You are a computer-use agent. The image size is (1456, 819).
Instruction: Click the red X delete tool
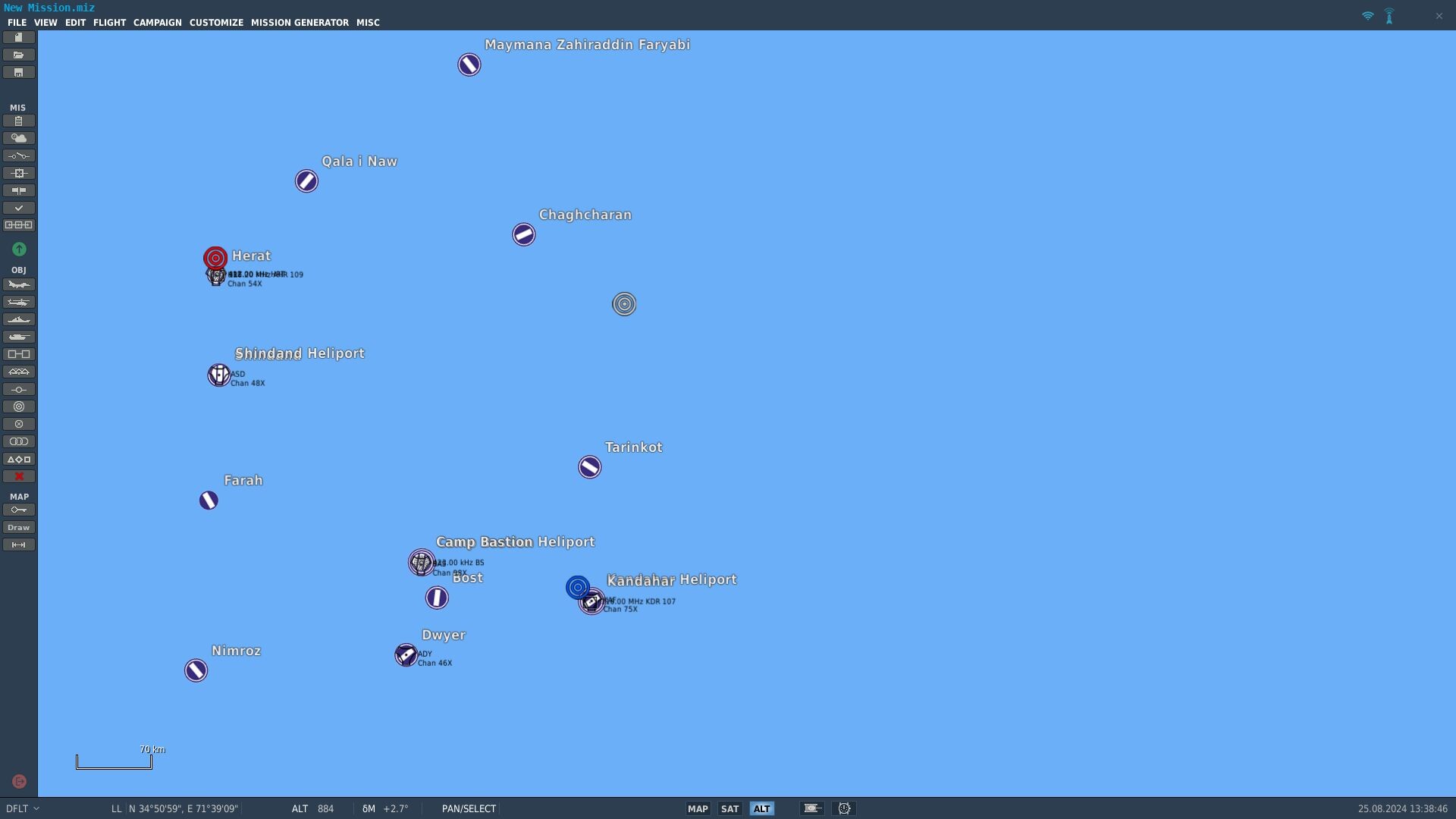click(x=18, y=476)
